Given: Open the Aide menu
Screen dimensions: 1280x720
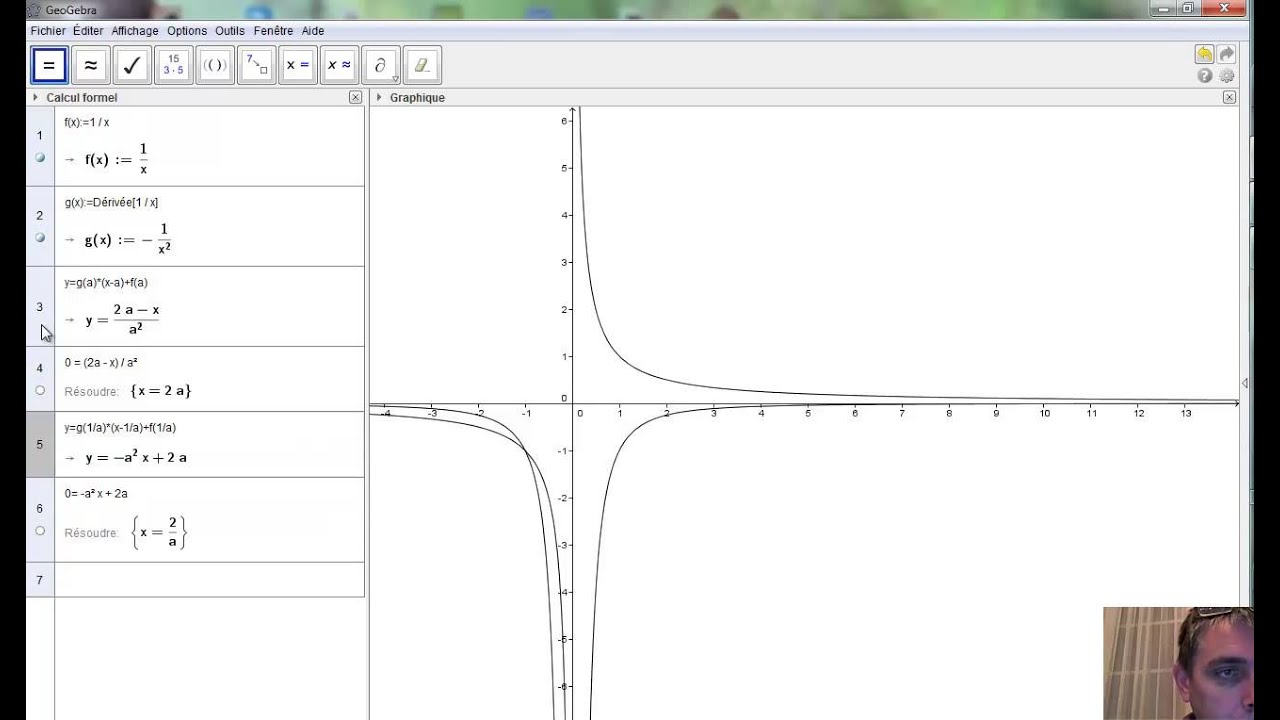Looking at the screenshot, I should (313, 31).
